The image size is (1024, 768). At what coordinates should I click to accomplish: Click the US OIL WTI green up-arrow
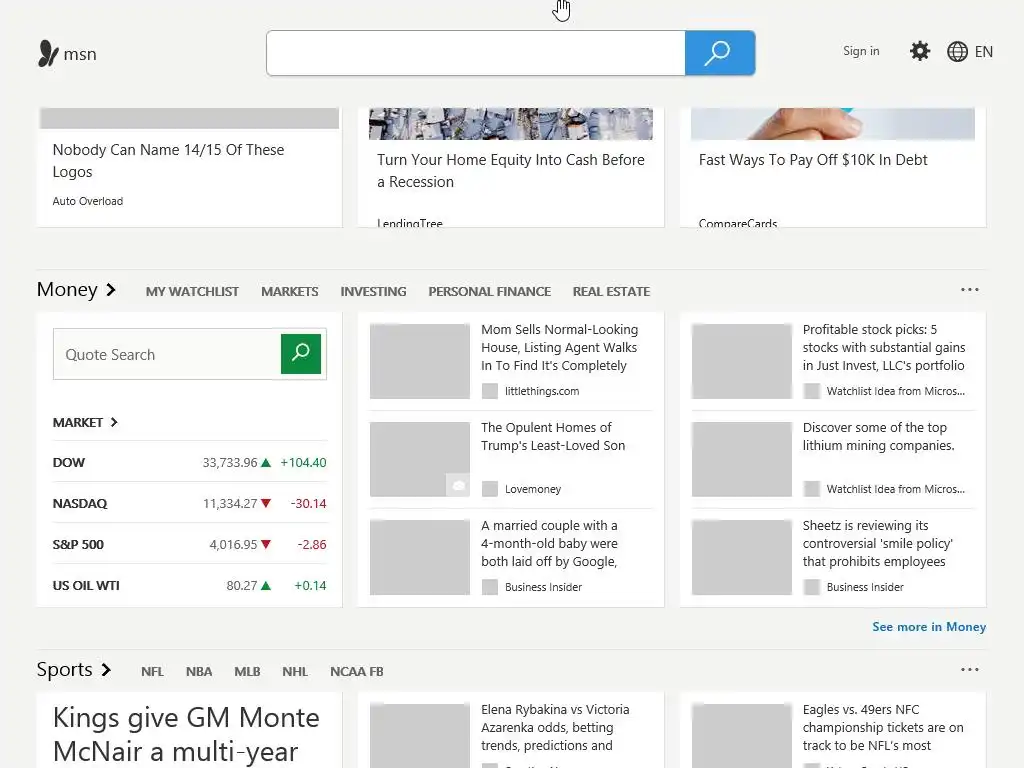(265, 586)
